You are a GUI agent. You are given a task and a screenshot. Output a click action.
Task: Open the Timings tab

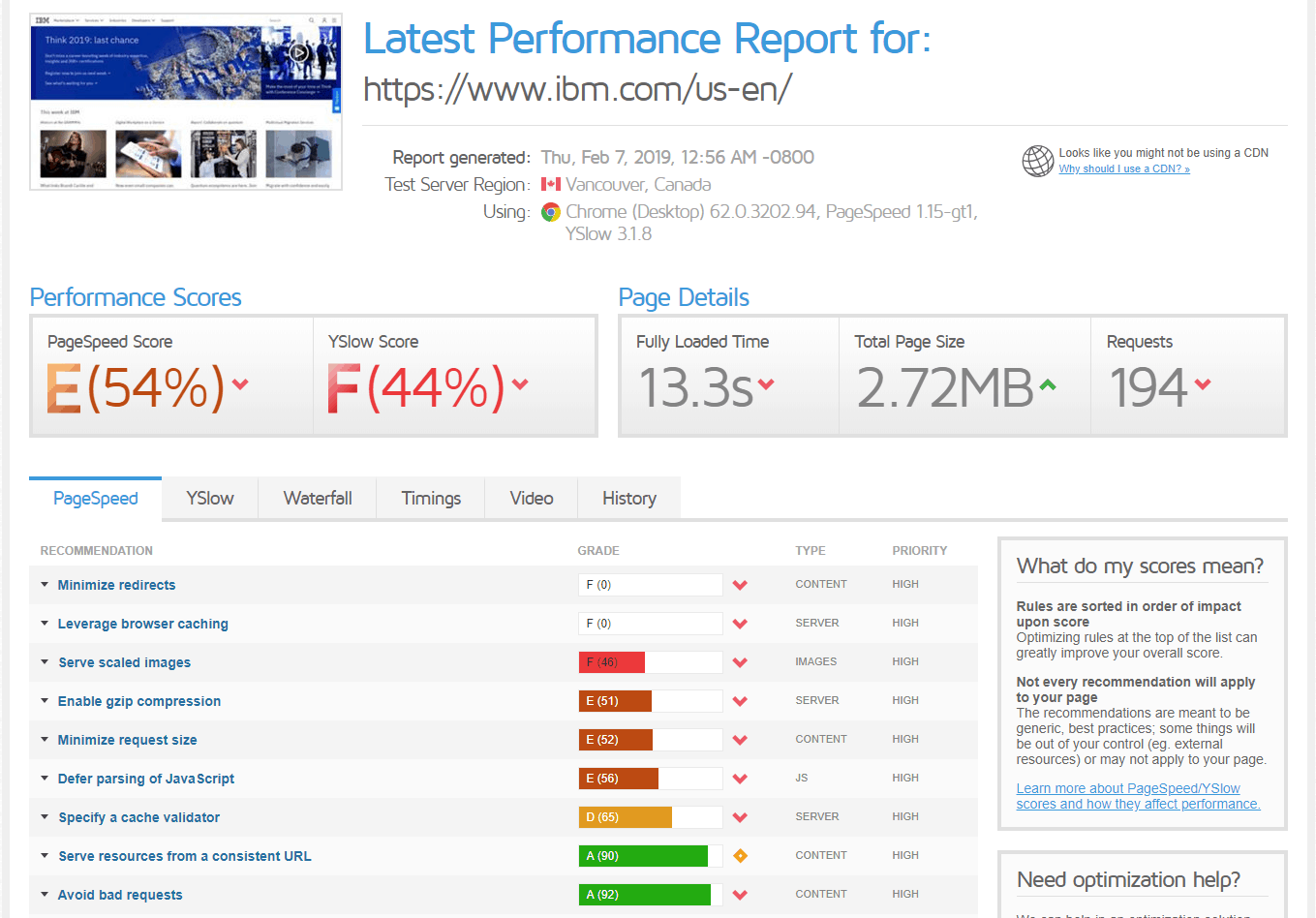point(431,499)
